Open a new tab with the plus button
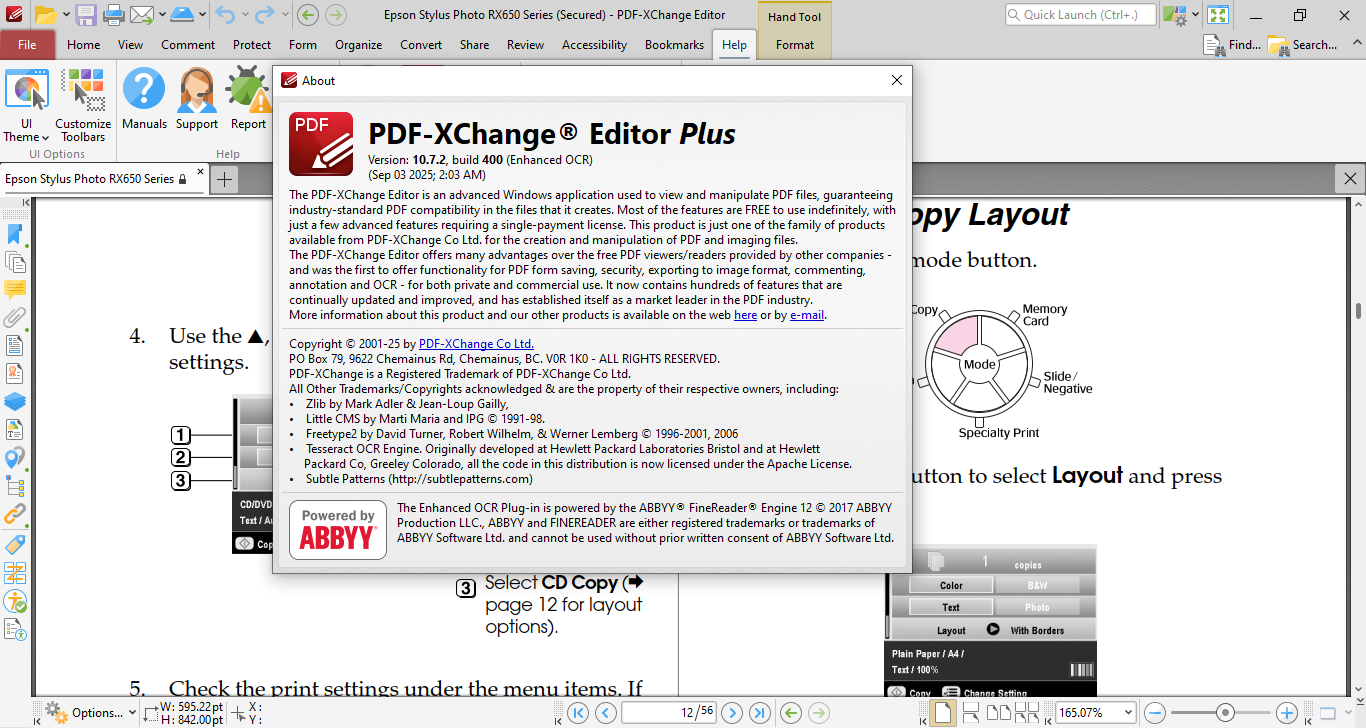This screenshot has height=728, width=1366. point(225,179)
